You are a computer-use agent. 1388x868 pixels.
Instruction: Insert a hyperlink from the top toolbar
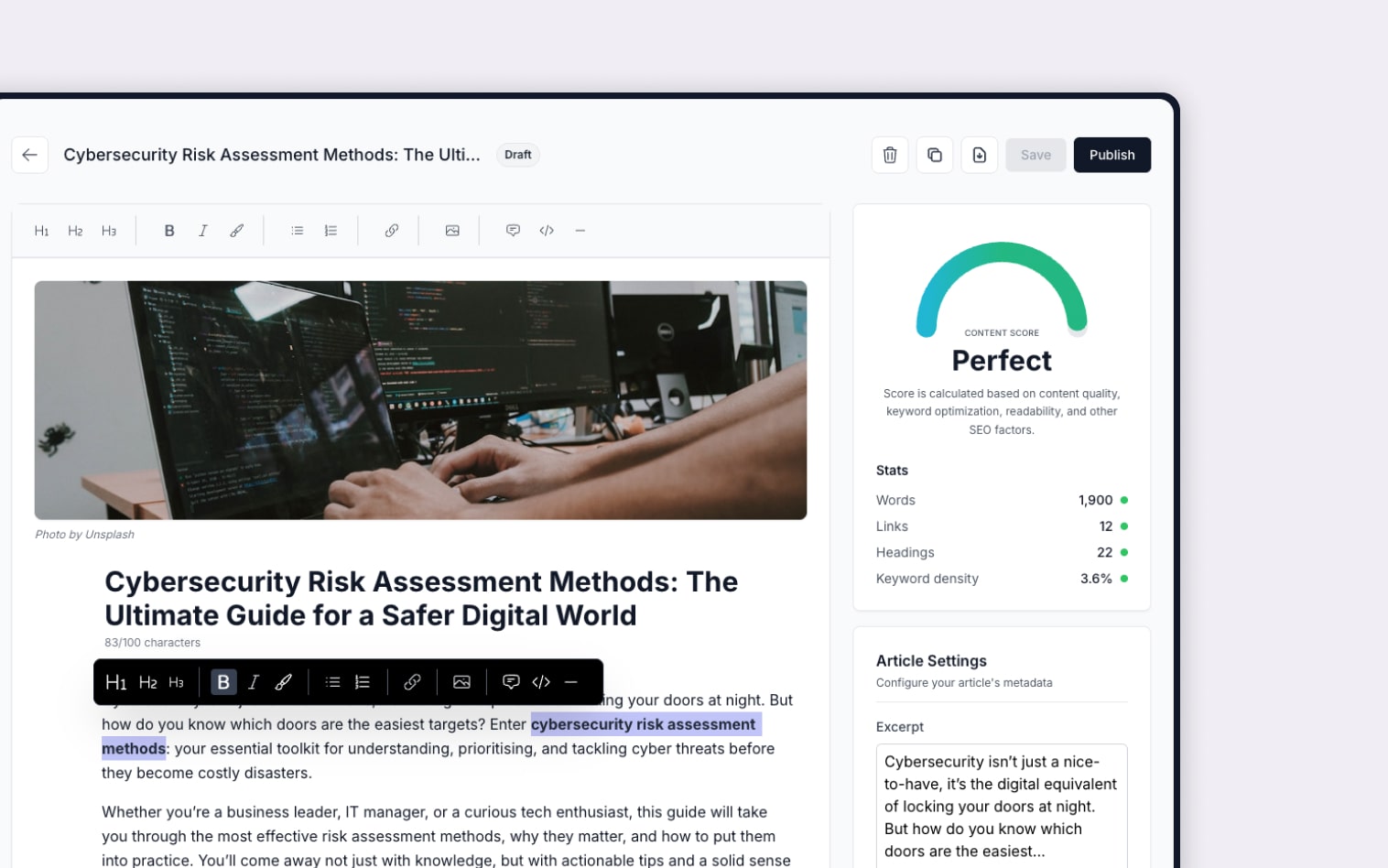pyautogui.click(x=391, y=230)
